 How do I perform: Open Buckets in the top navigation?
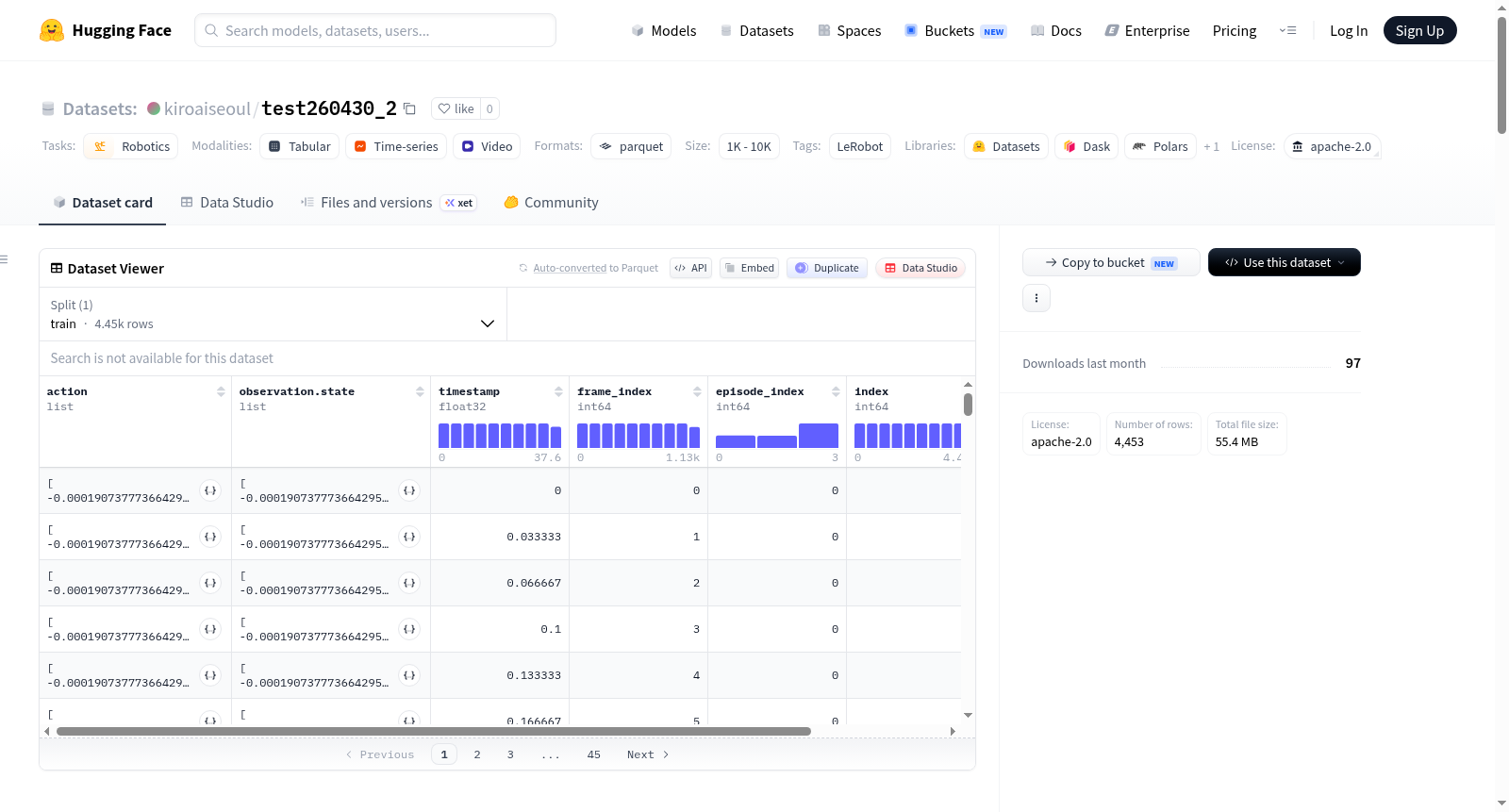955,30
